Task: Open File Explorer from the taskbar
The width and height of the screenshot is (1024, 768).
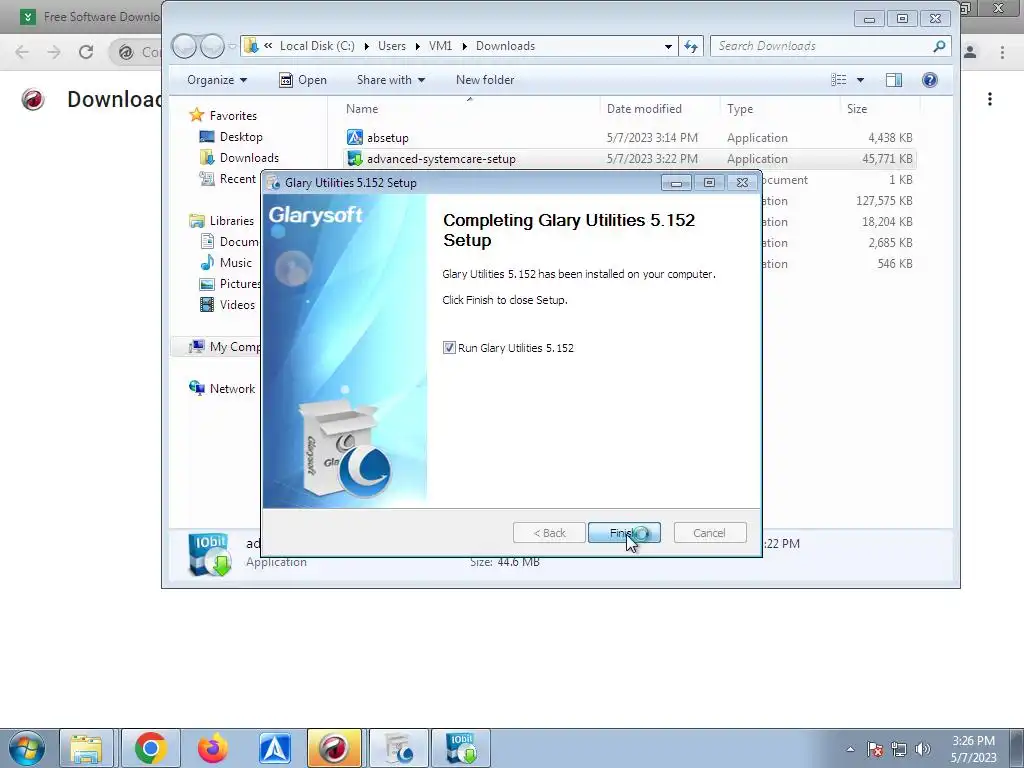Action: [x=86, y=748]
